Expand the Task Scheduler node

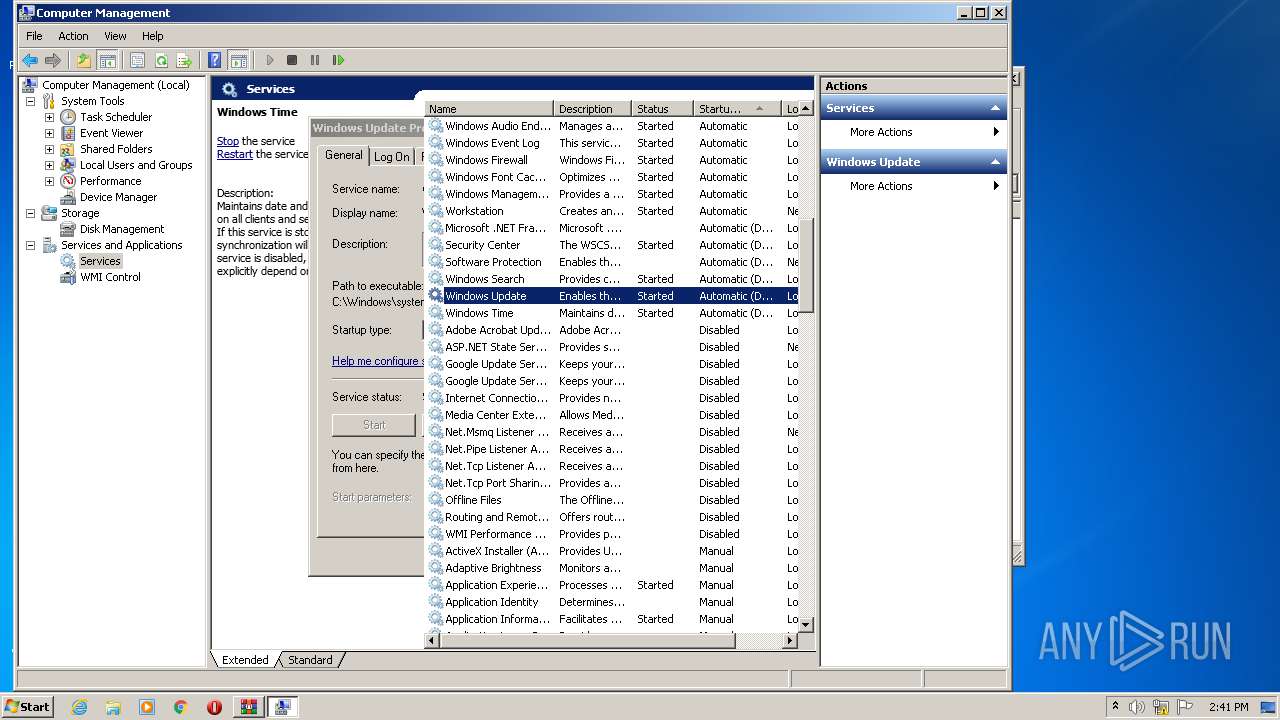point(49,117)
